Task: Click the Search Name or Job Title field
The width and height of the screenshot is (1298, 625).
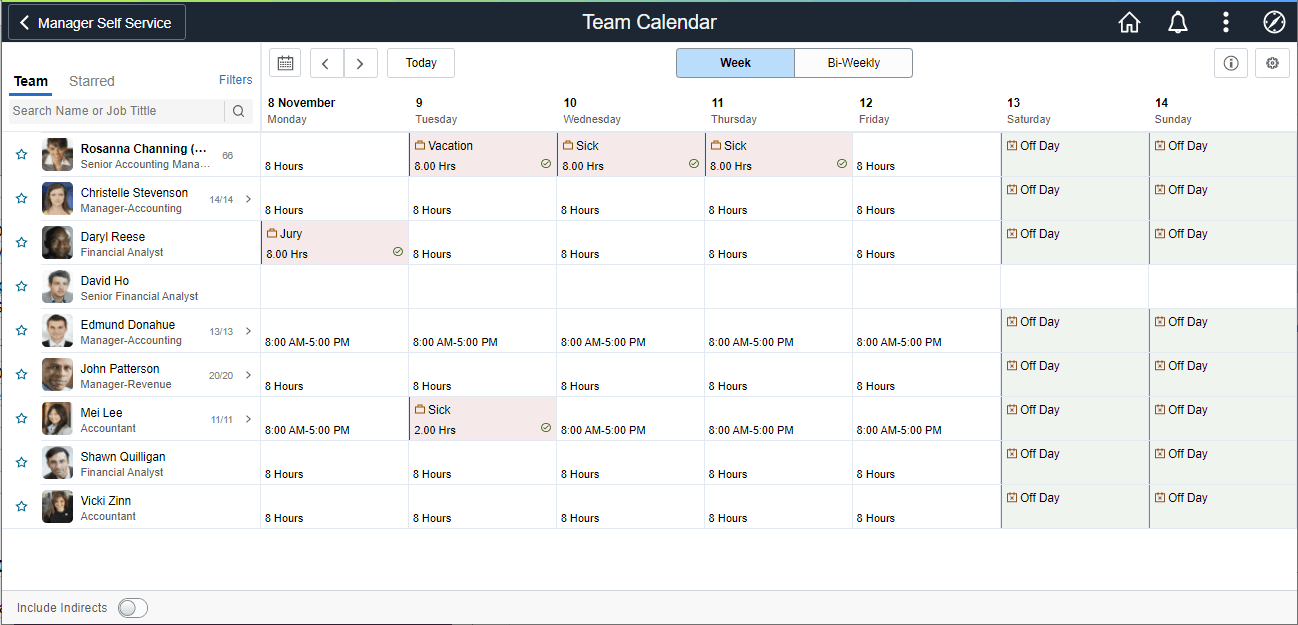Action: pyautogui.click(x=115, y=111)
